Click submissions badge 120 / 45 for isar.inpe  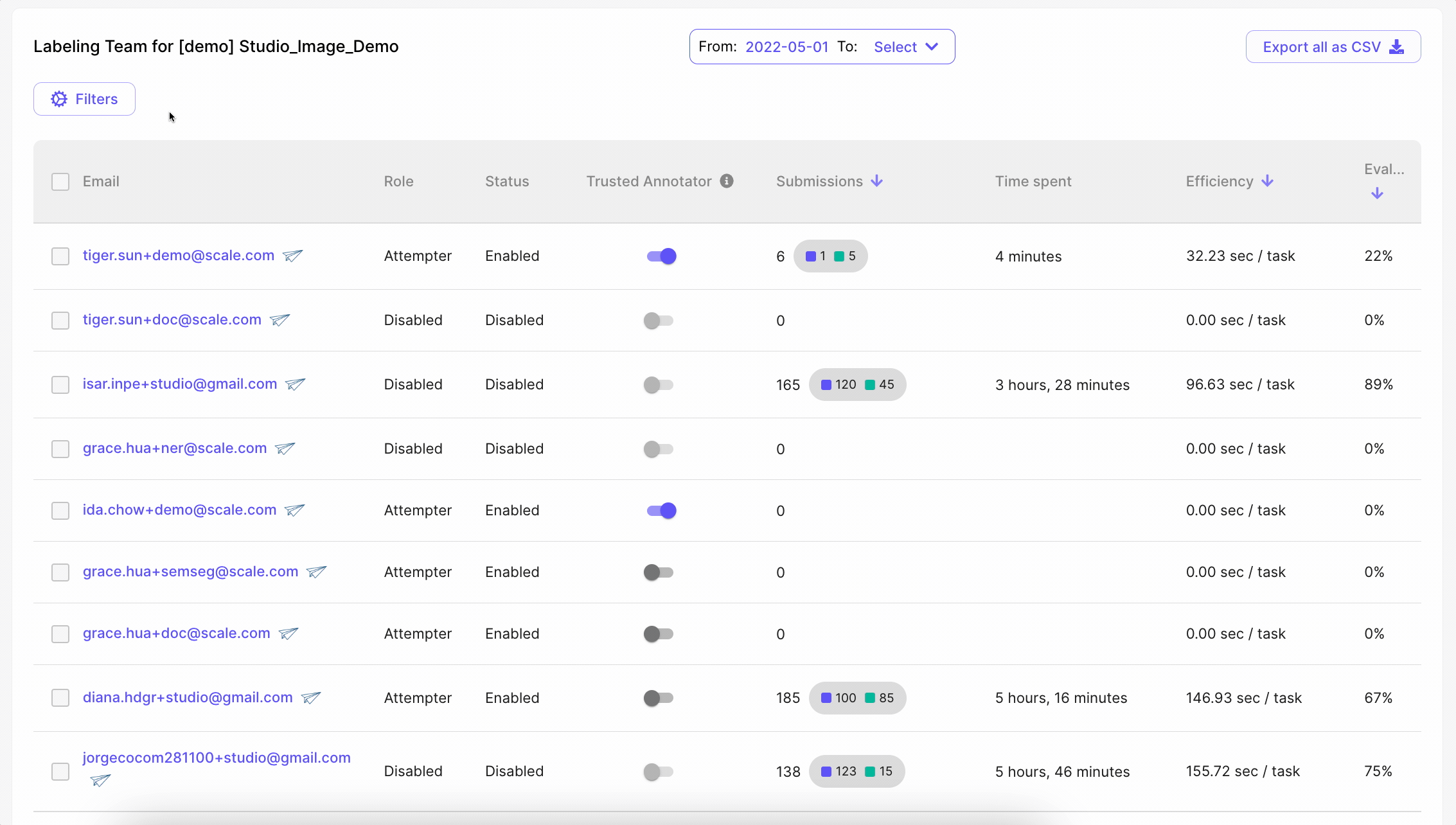(857, 385)
